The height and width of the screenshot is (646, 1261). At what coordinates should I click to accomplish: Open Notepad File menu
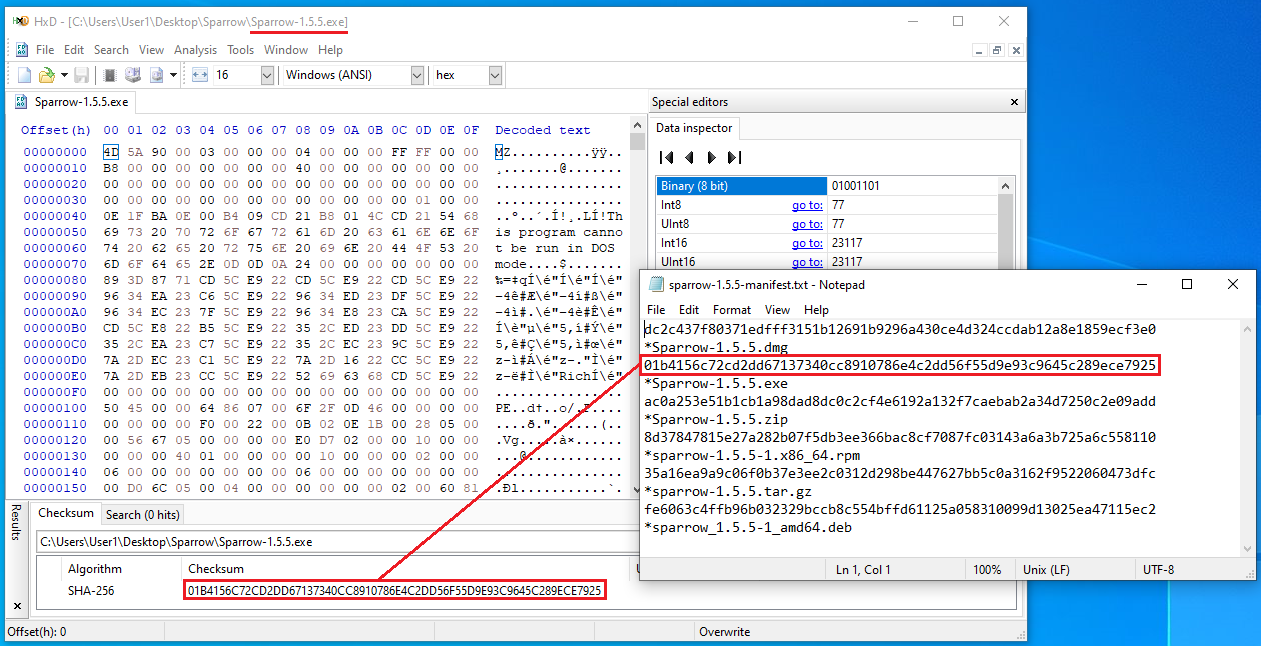(x=656, y=310)
